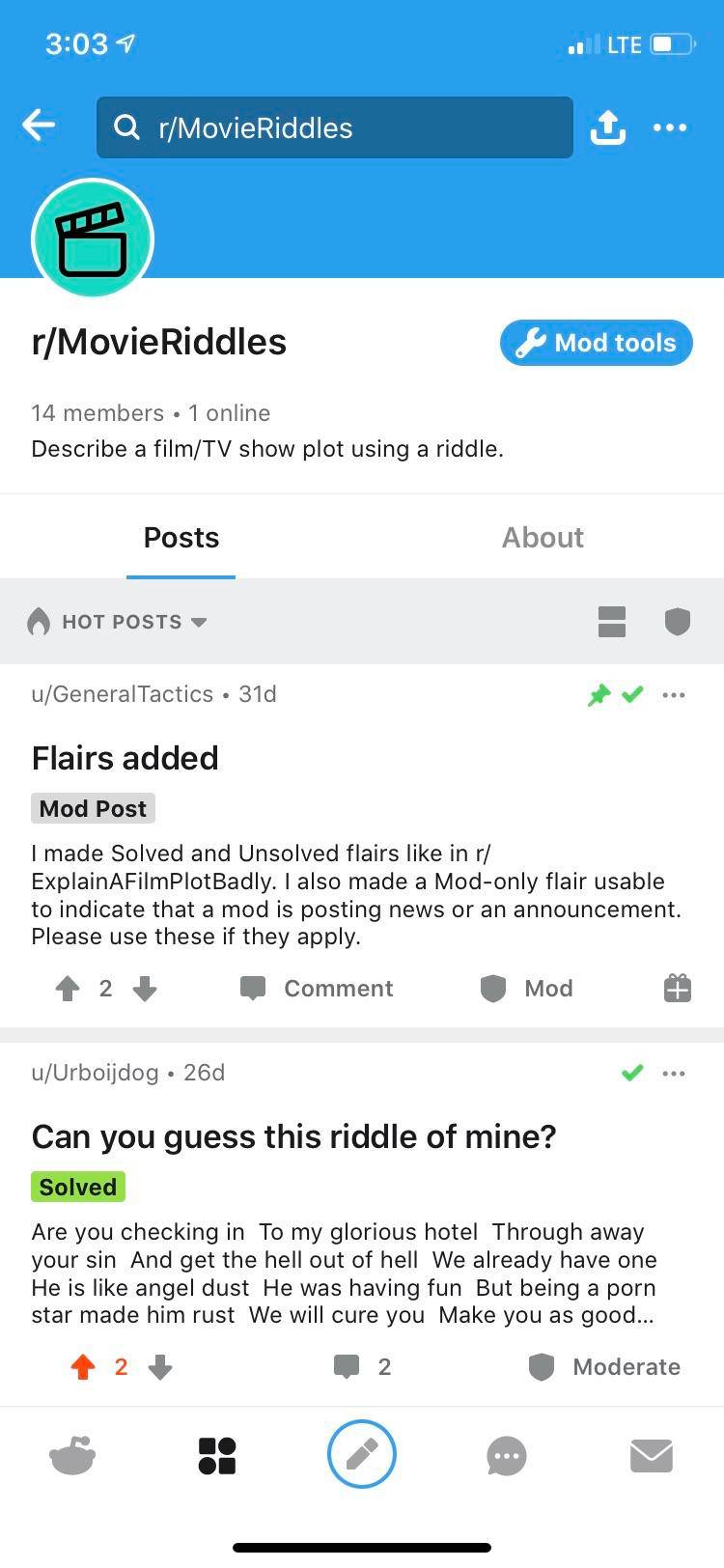Open the communities grid icon
Image resolution: width=724 pixels, height=1568 pixels.
tap(216, 1455)
